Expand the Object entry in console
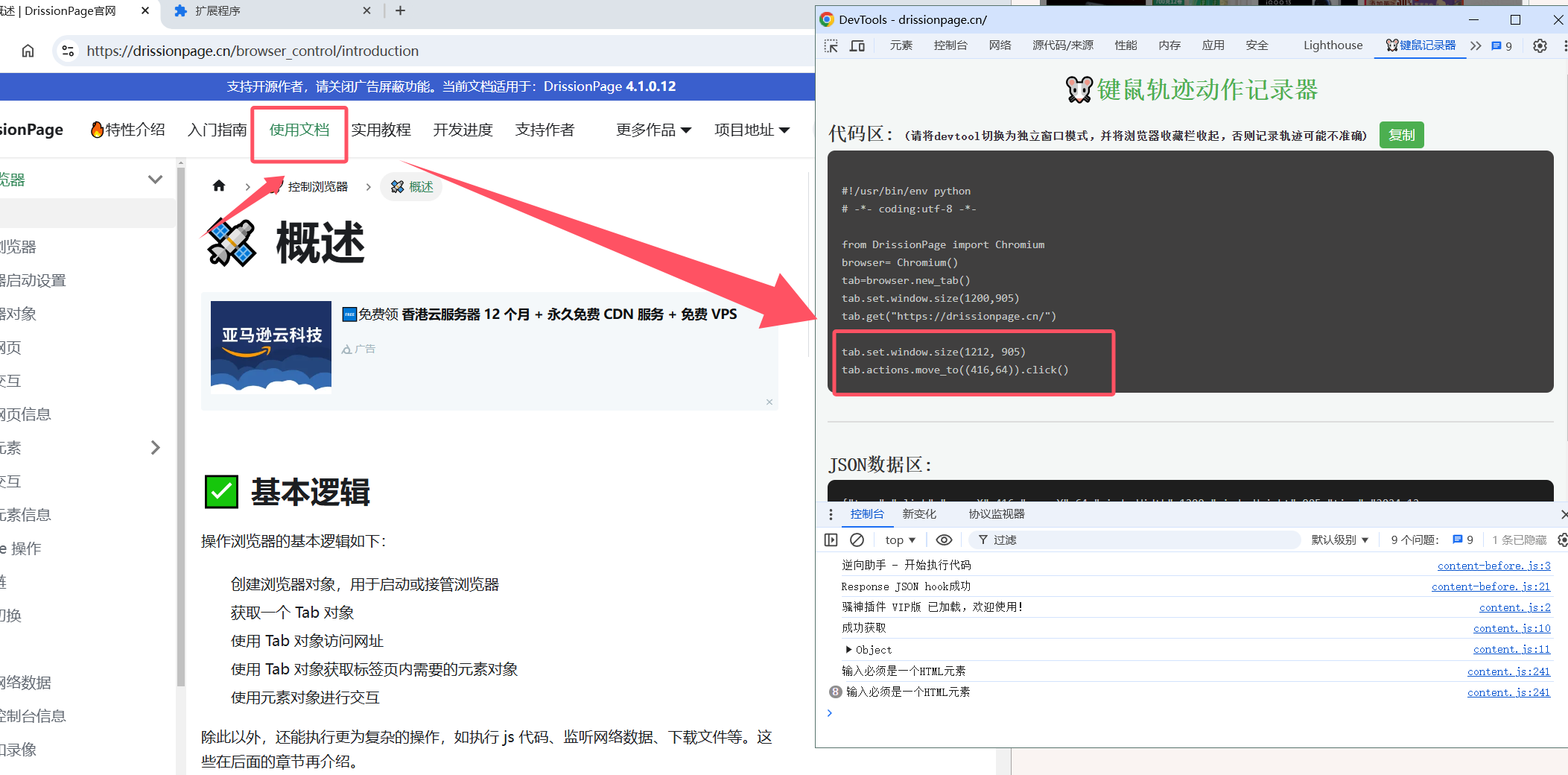The image size is (1568, 775). [869, 650]
